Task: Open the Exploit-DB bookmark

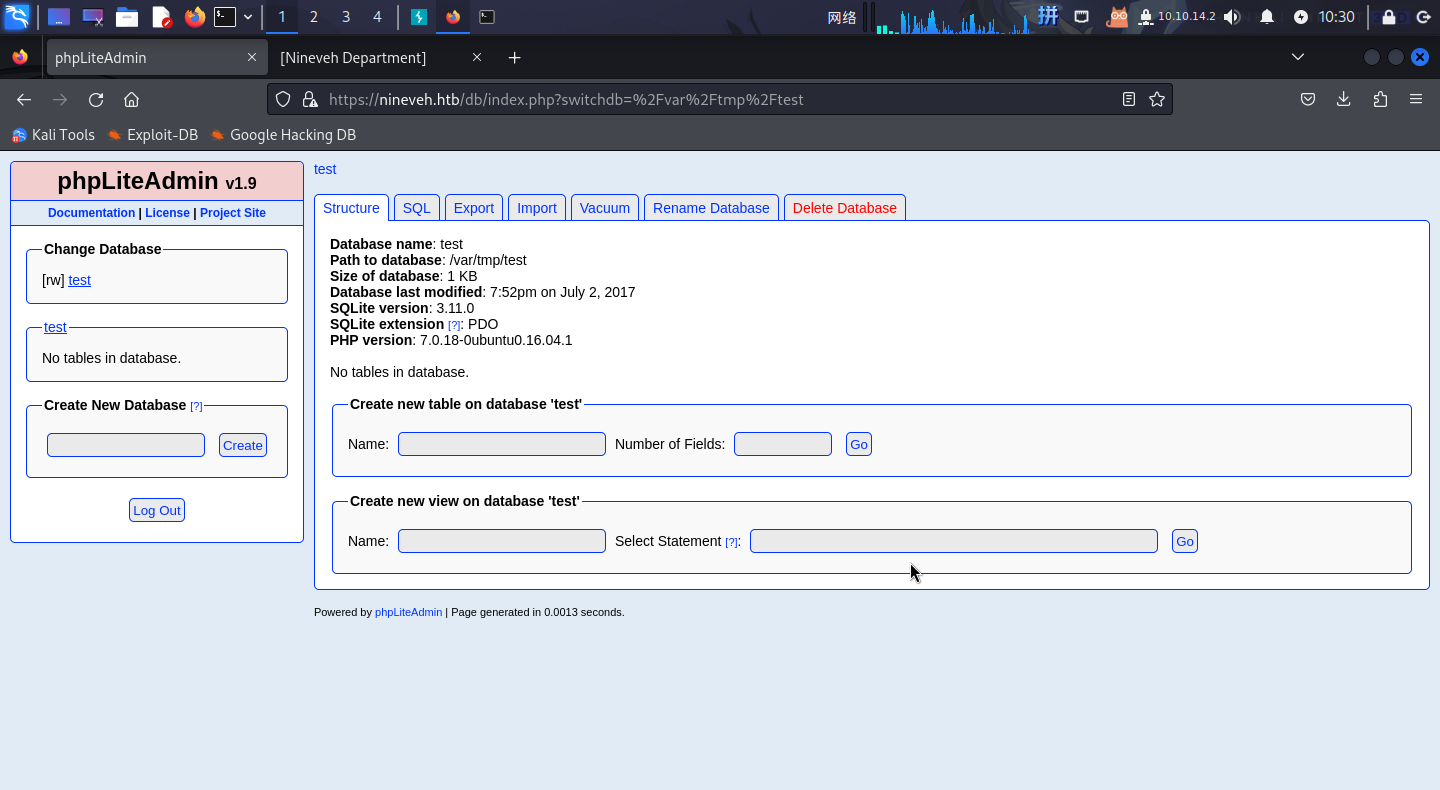Action: point(153,135)
